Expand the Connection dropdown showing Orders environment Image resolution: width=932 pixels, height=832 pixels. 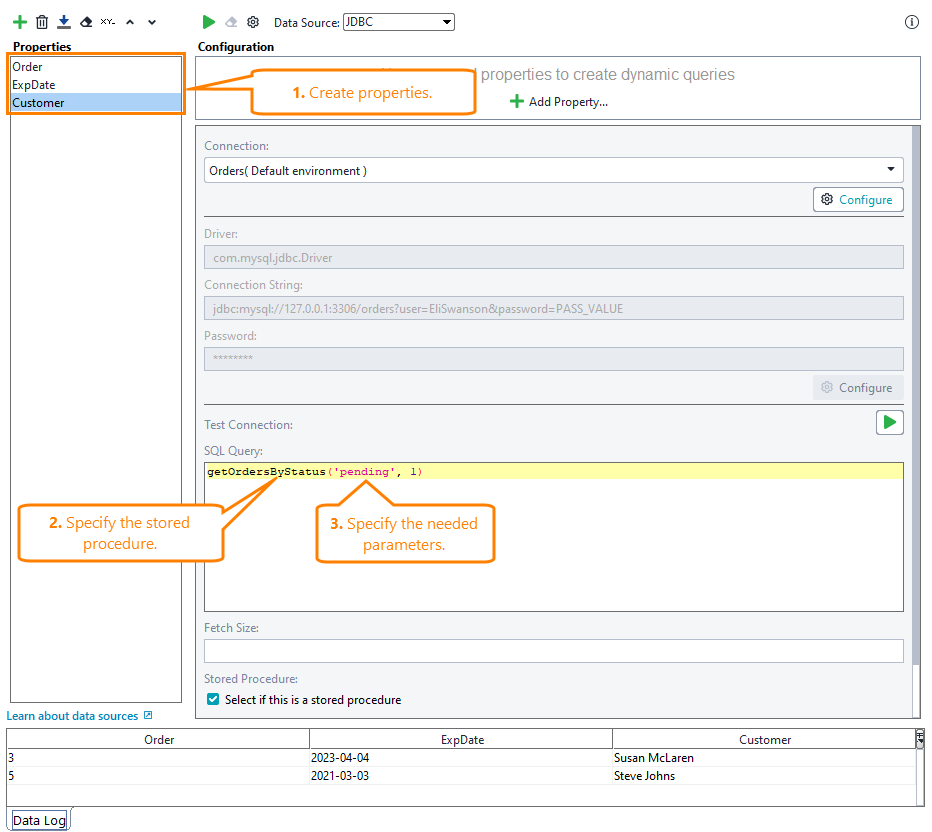click(889, 170)
